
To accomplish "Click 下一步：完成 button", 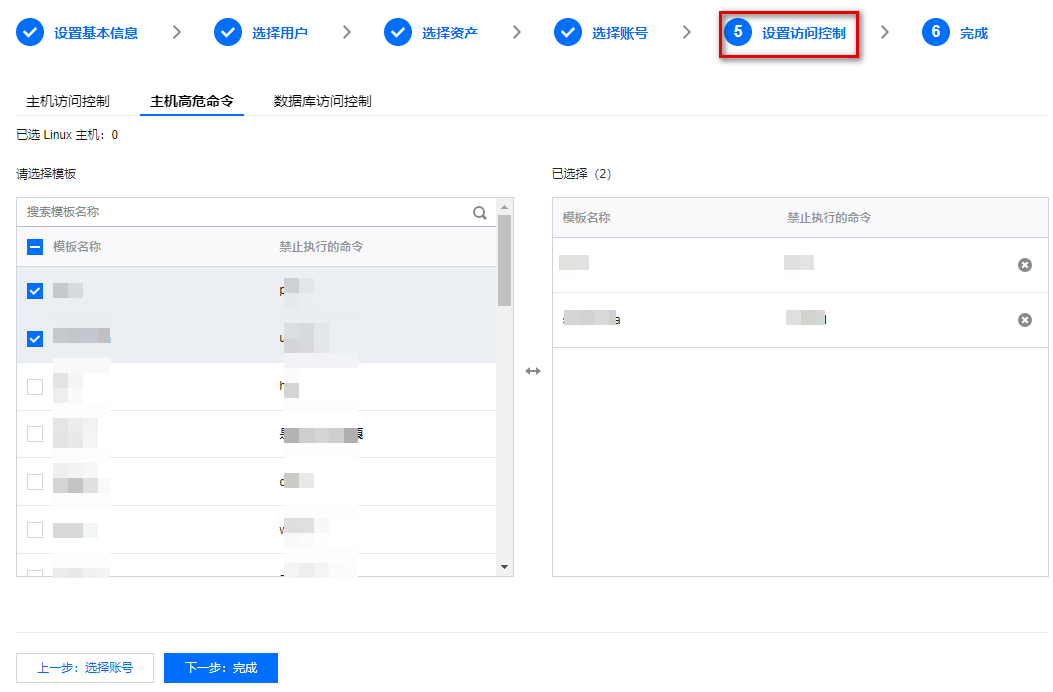I will pos(221,668).
